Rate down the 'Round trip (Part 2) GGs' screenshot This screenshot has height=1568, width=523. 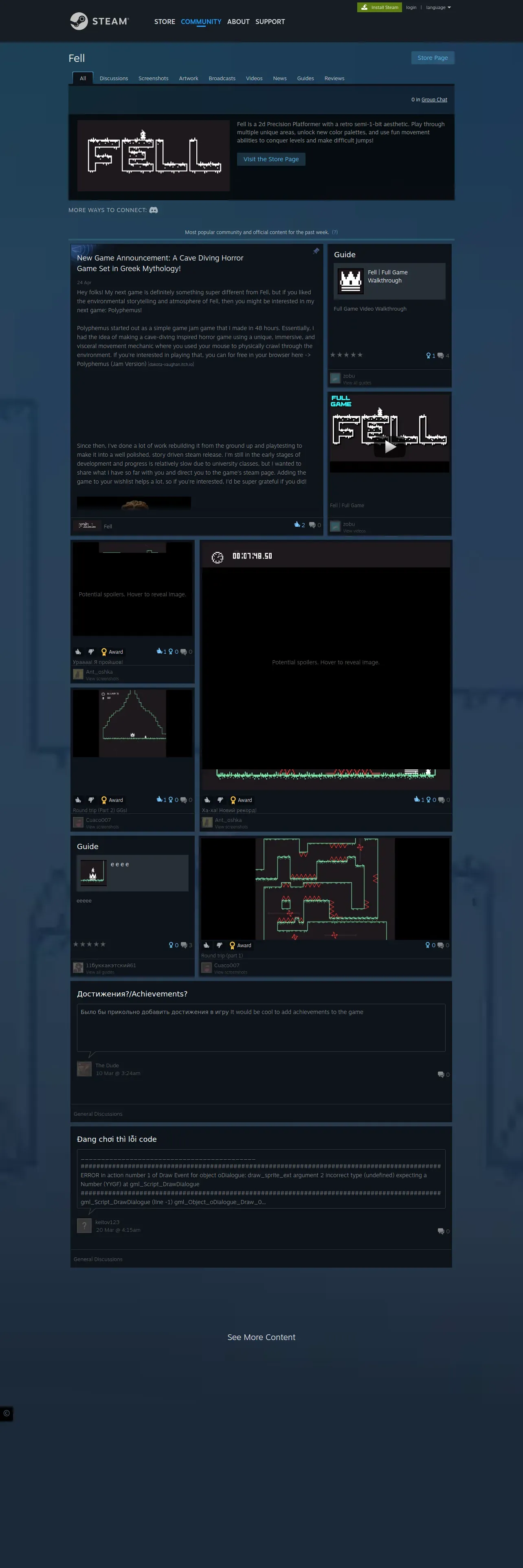91,800
